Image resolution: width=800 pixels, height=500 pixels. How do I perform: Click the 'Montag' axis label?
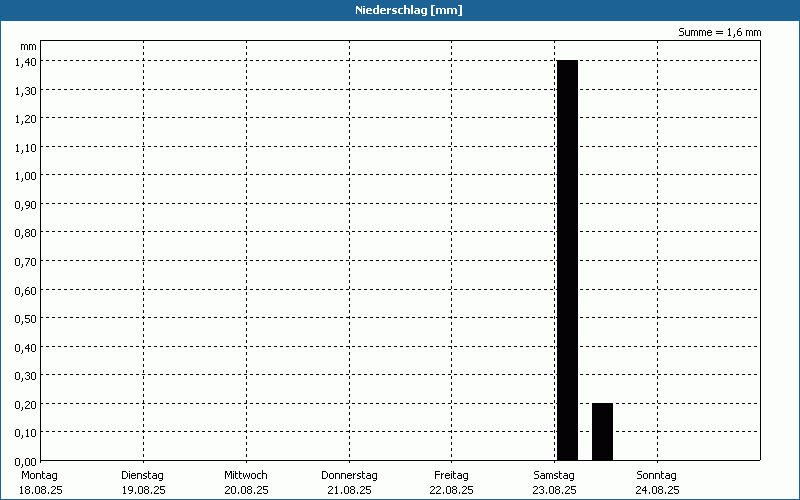pyautogui.click(x=39, y=476)
